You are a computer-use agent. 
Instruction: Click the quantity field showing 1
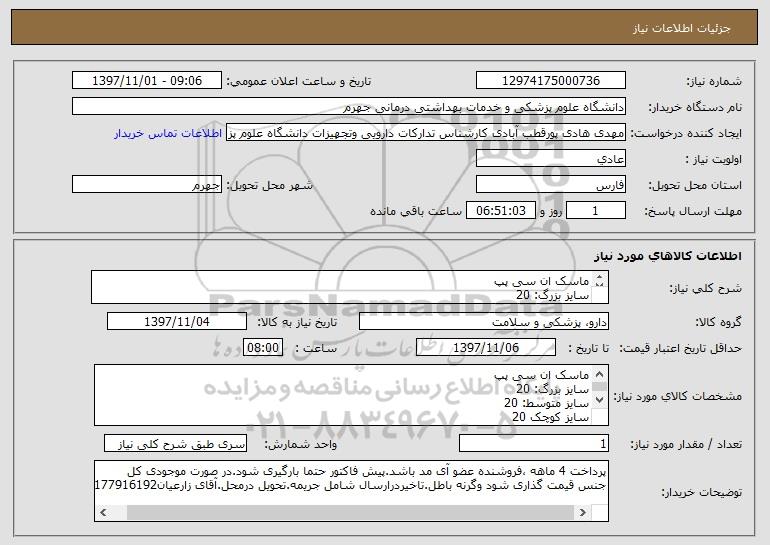click(x=534, y=444)
